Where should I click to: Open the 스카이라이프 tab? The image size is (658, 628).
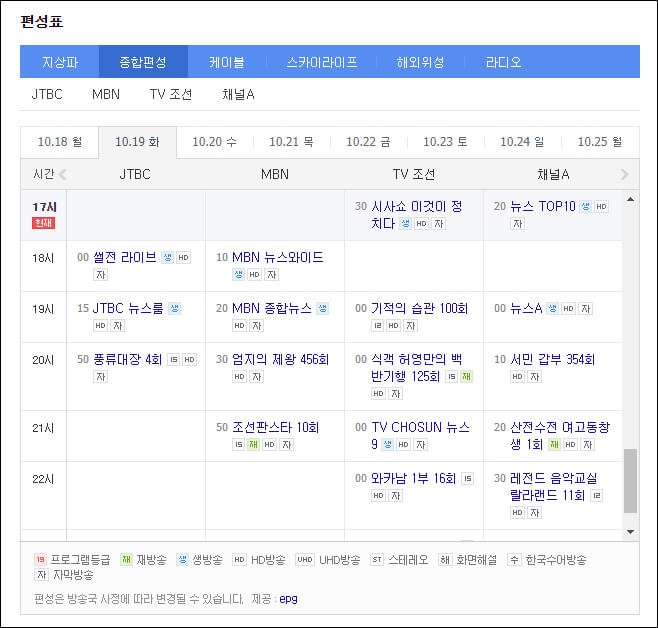321,62
